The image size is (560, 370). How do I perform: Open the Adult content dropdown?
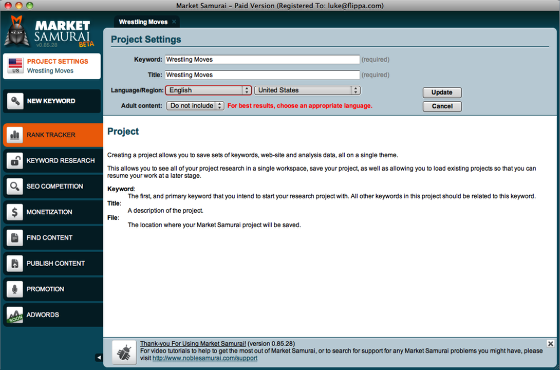195,106
